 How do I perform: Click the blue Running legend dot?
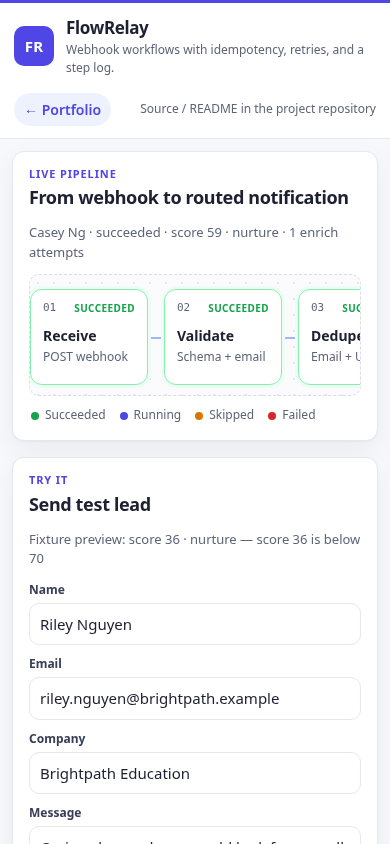coord(124,416)
